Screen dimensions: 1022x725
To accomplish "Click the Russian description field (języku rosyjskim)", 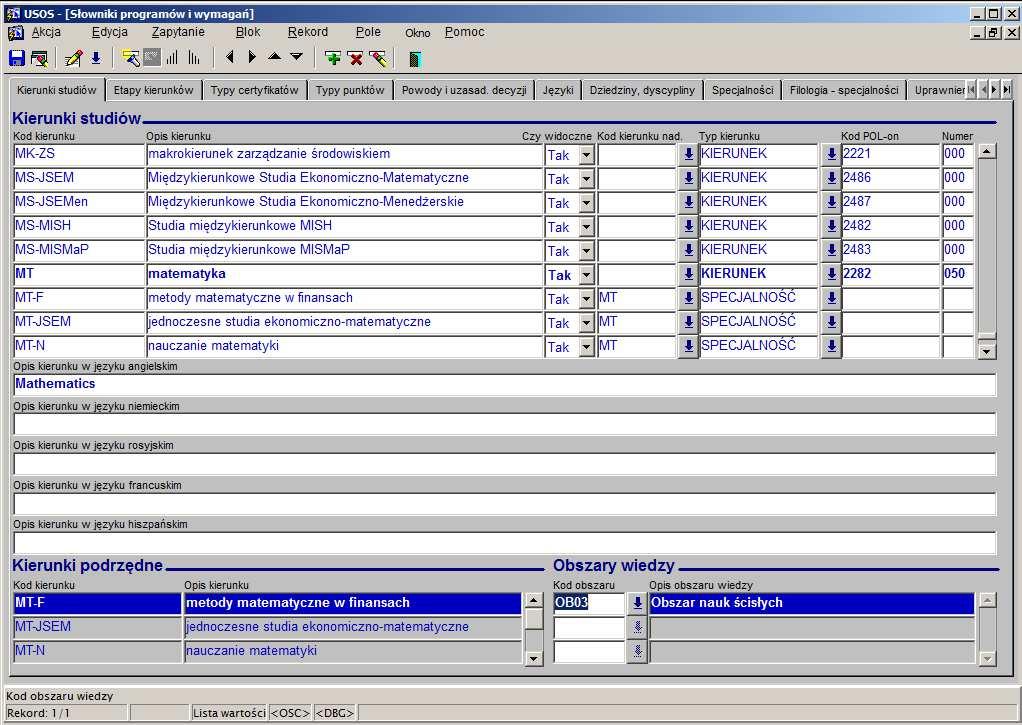I will coord(504,464).
